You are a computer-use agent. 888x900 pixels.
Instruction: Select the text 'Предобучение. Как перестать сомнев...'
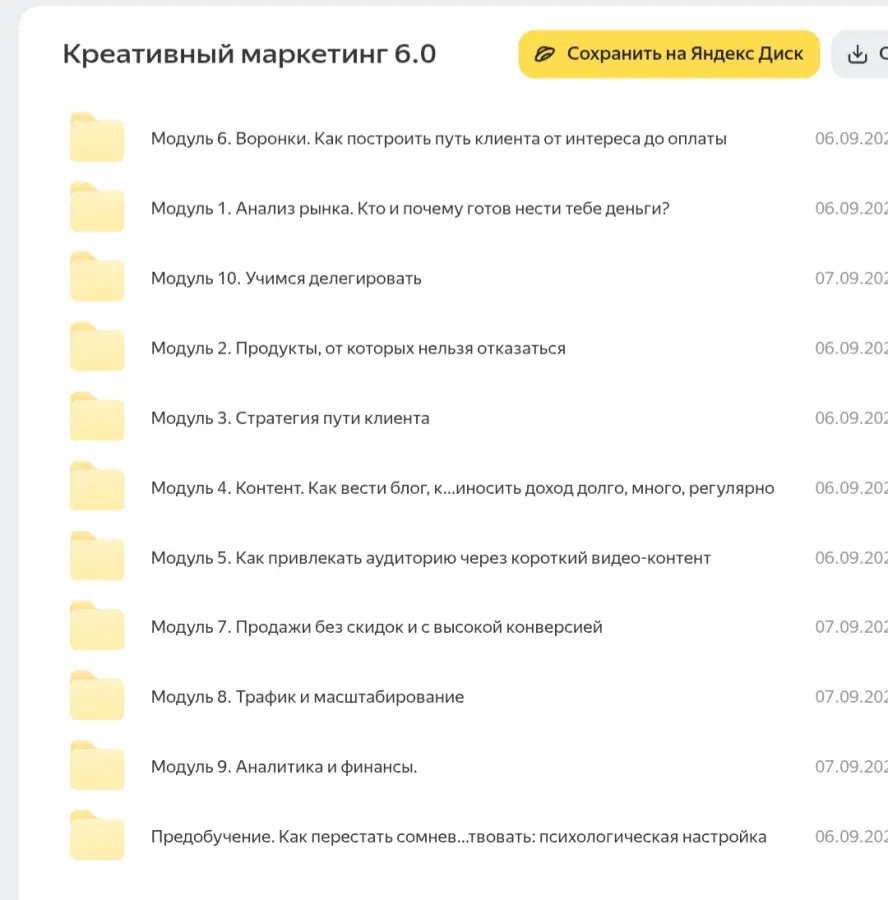[x=310, y=837]
